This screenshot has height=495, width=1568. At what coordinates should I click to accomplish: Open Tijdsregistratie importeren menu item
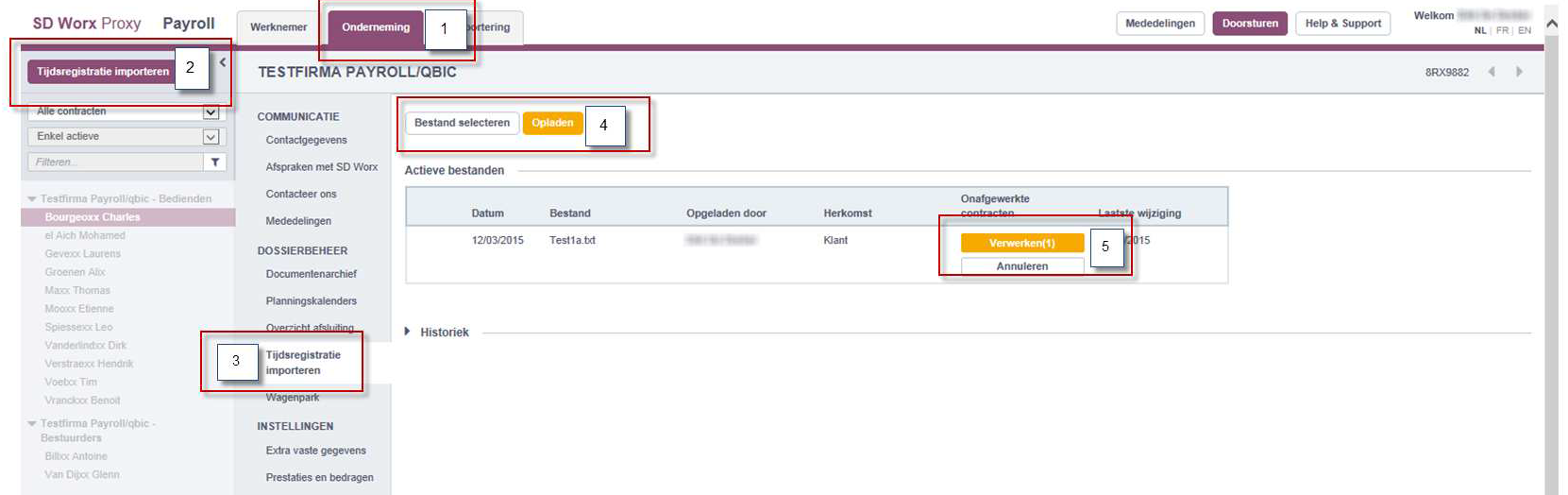coord(302,363)
